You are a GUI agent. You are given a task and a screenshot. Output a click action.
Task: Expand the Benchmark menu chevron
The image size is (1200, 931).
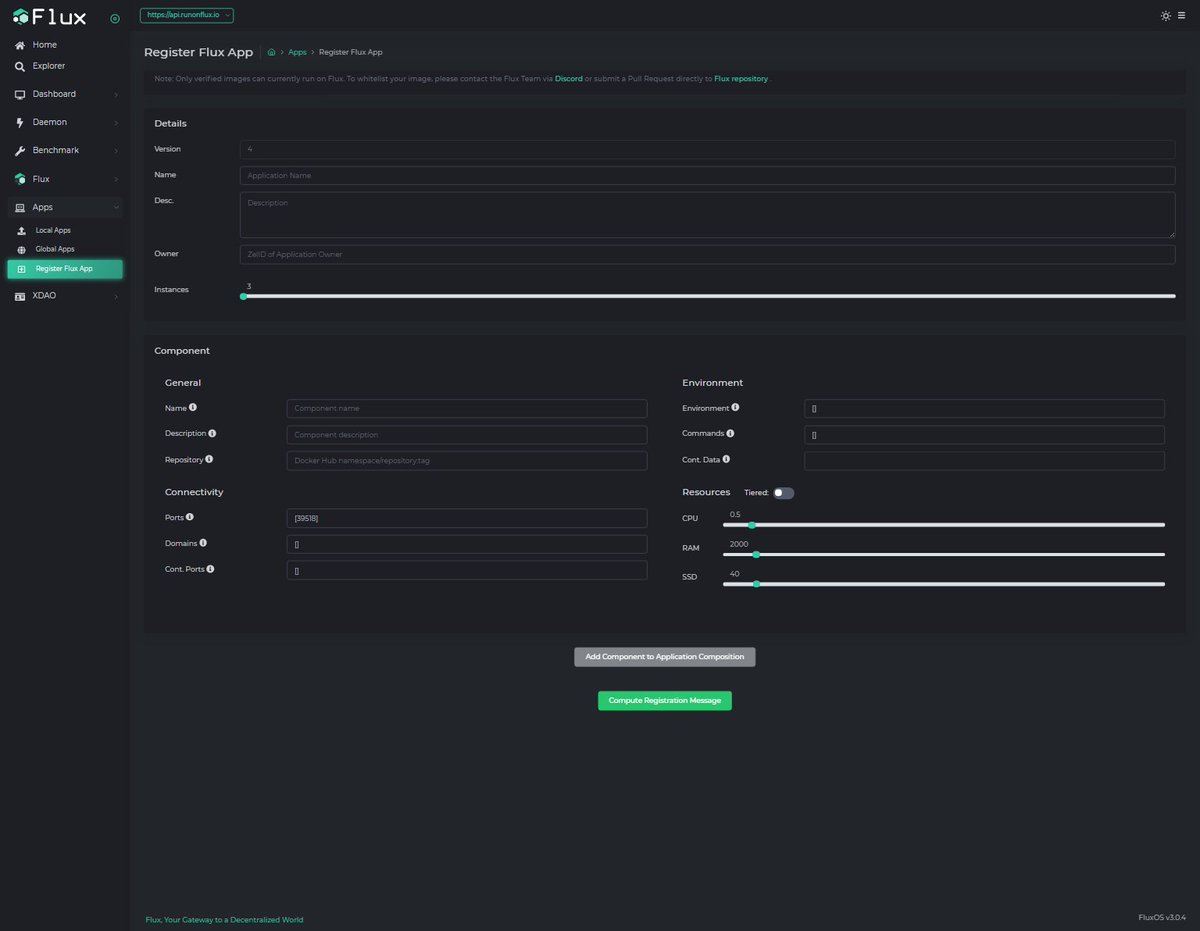(116, 151)
